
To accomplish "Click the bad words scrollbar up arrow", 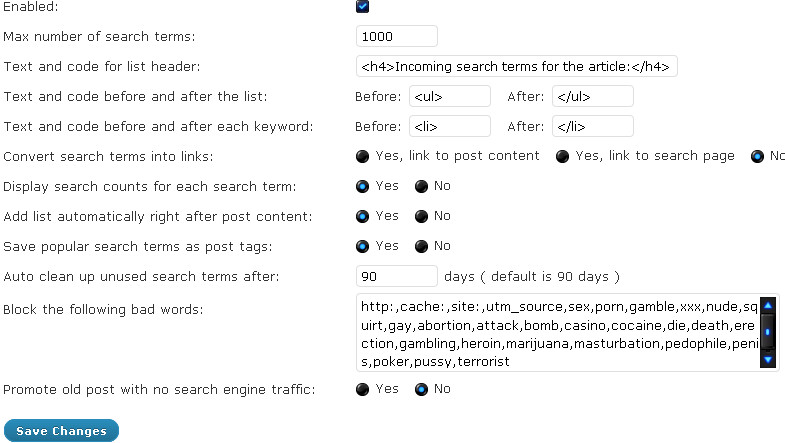I will coord(768,305).
